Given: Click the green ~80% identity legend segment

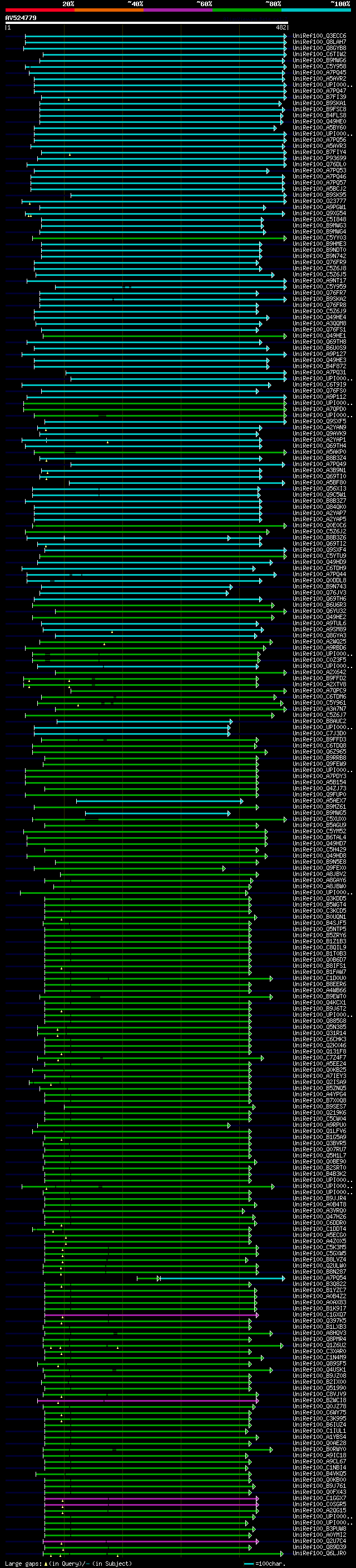Looking at the screenshot, I should tap(247, 10).
